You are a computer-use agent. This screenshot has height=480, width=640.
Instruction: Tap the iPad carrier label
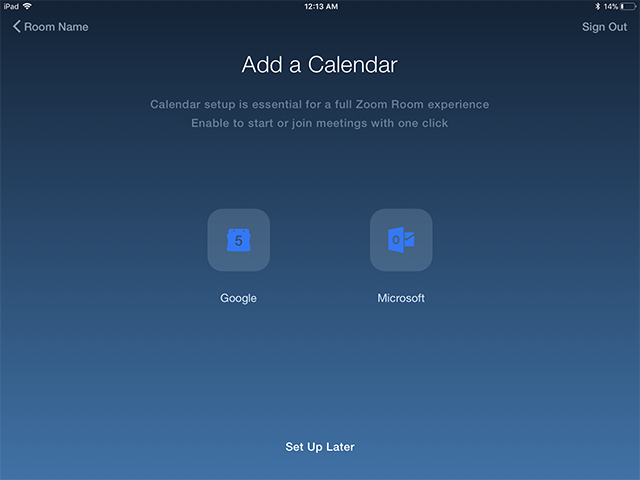tap(11, 7)
